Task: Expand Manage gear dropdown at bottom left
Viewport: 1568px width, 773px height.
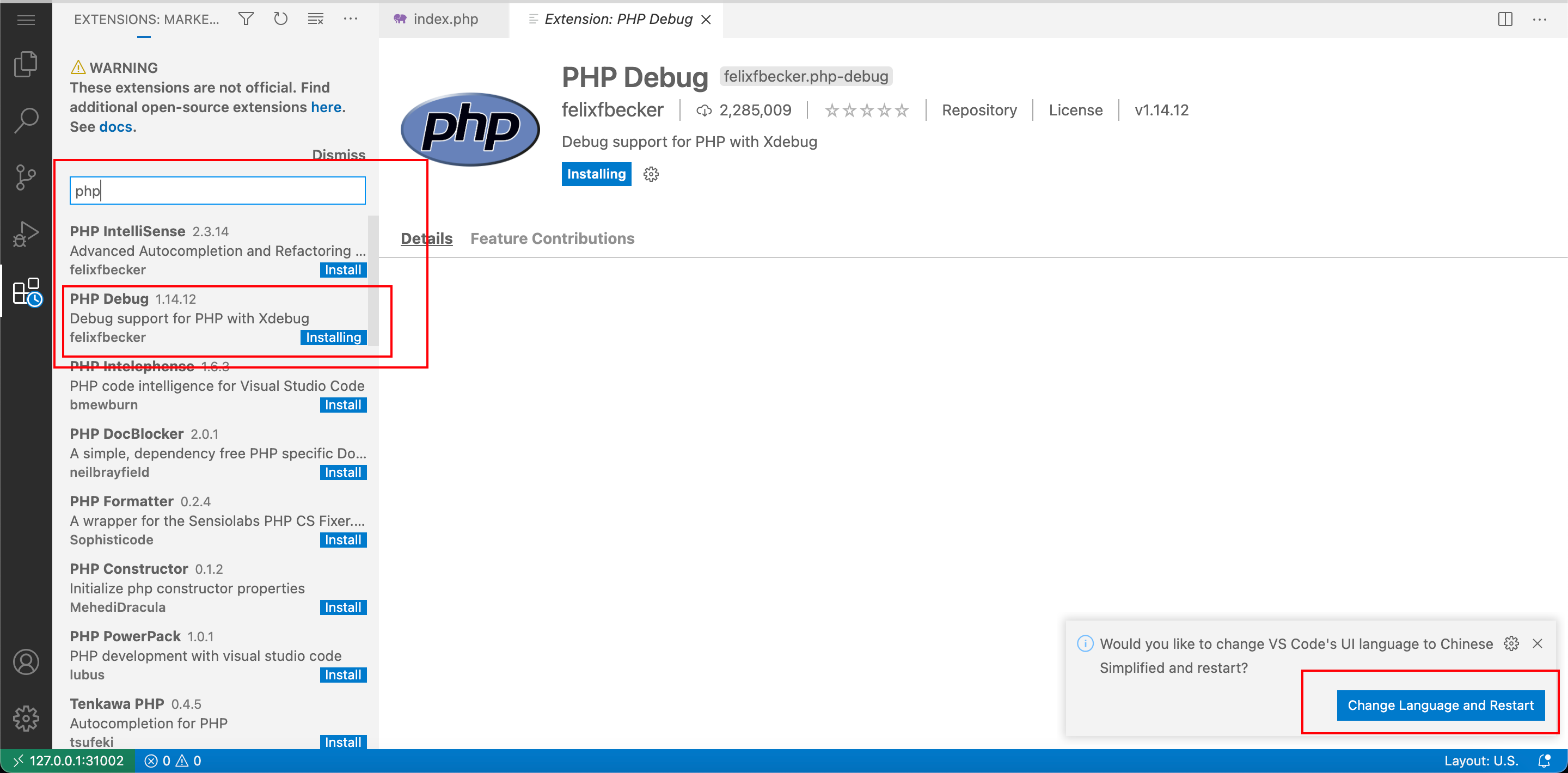Action: click(26, 718)
